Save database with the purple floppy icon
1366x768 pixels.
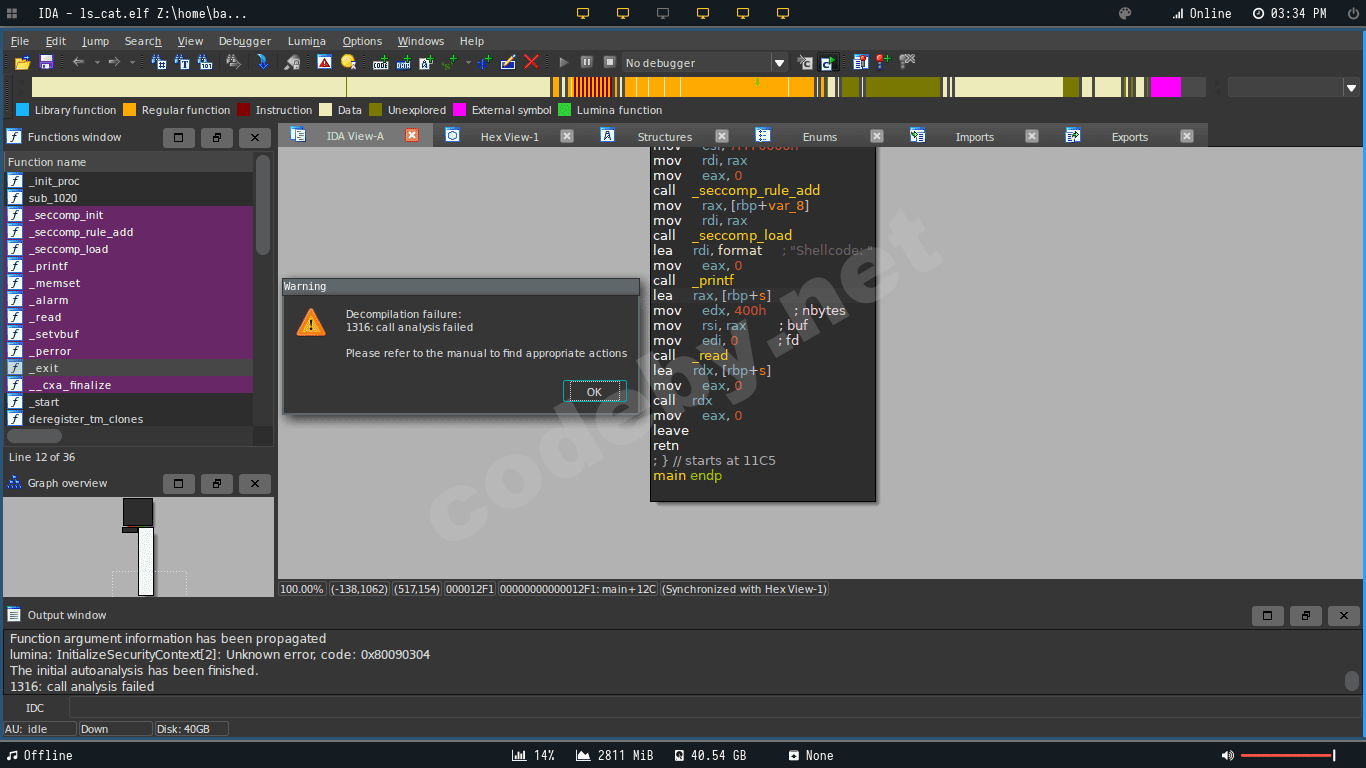pyautogui.click(x=46, y=62)
